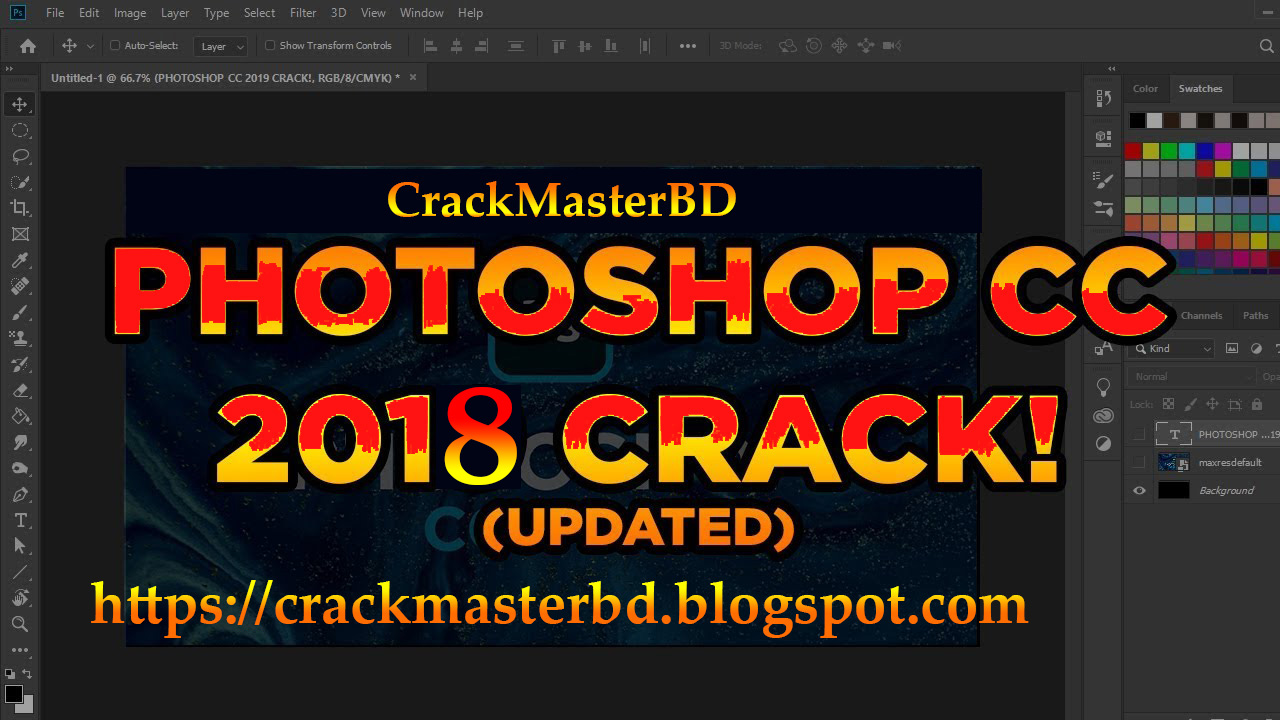
Task: Open the Learn lightbulb panel icon
Action: (1104, 386)
